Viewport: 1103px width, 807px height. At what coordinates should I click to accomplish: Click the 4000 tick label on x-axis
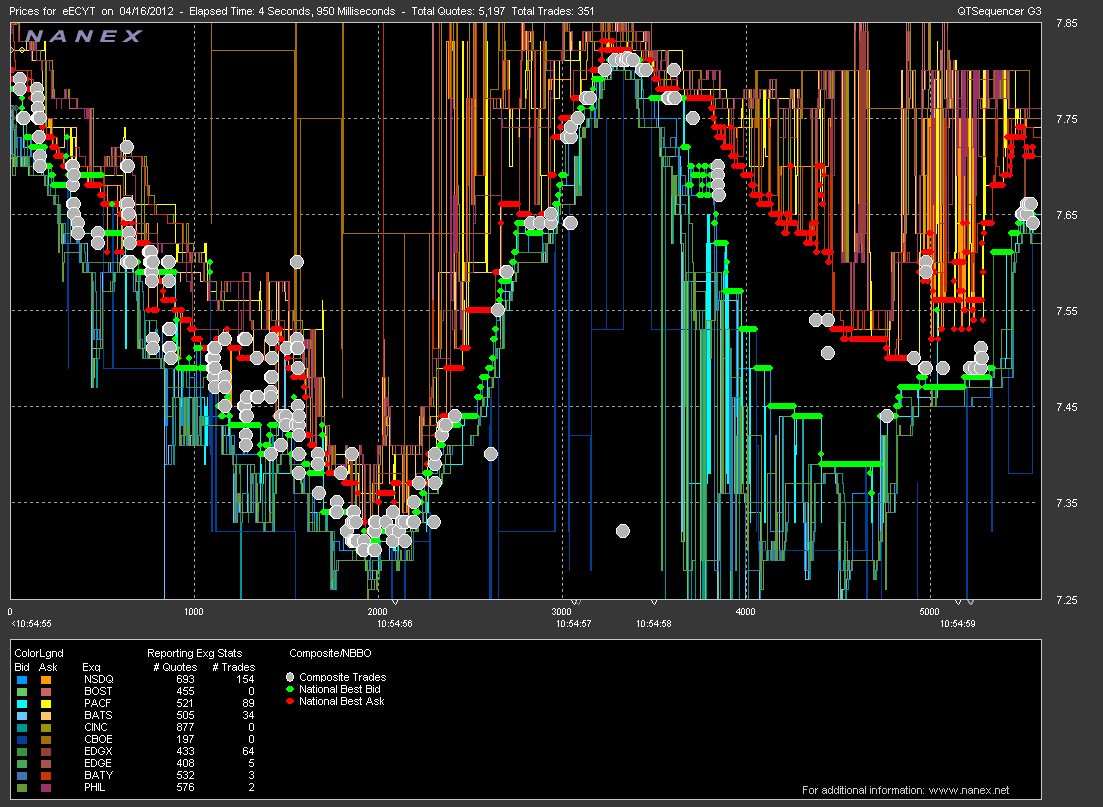[x=745, y=612]
